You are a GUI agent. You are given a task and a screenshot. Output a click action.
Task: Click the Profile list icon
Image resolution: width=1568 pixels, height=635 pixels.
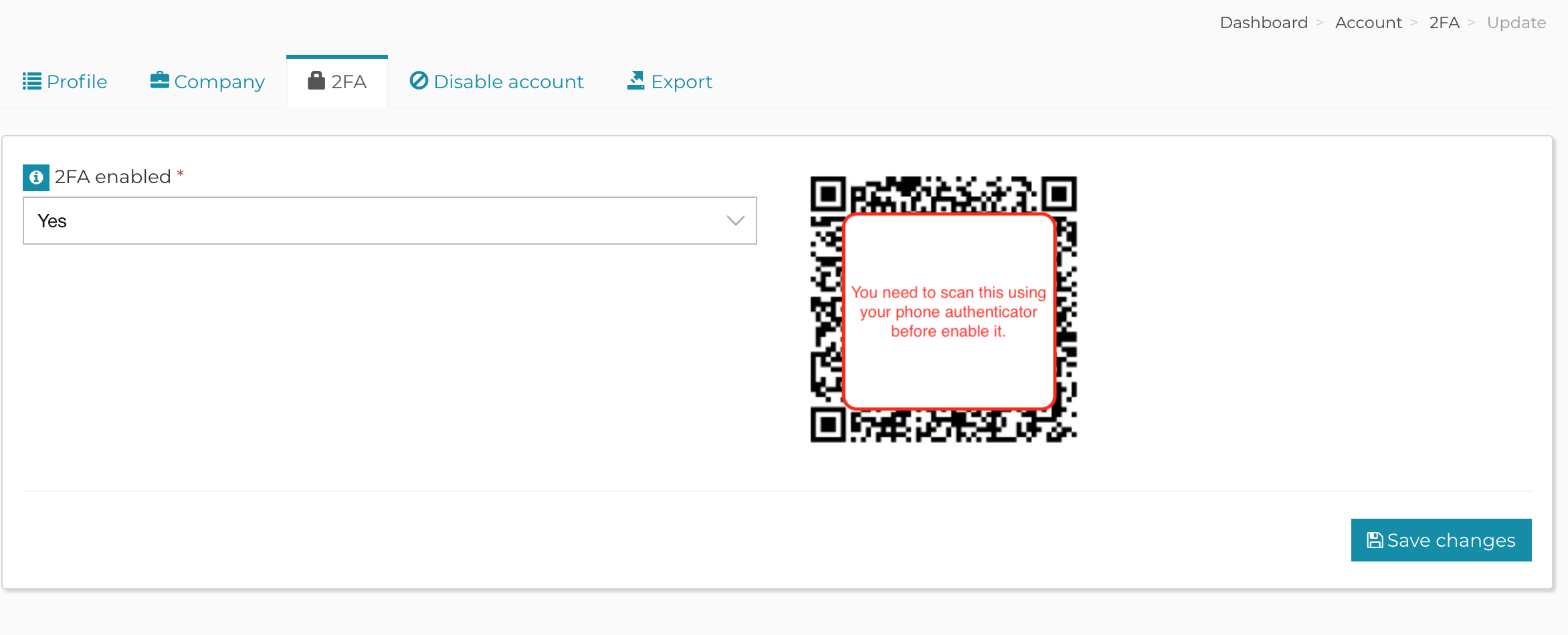pos(31,82)
